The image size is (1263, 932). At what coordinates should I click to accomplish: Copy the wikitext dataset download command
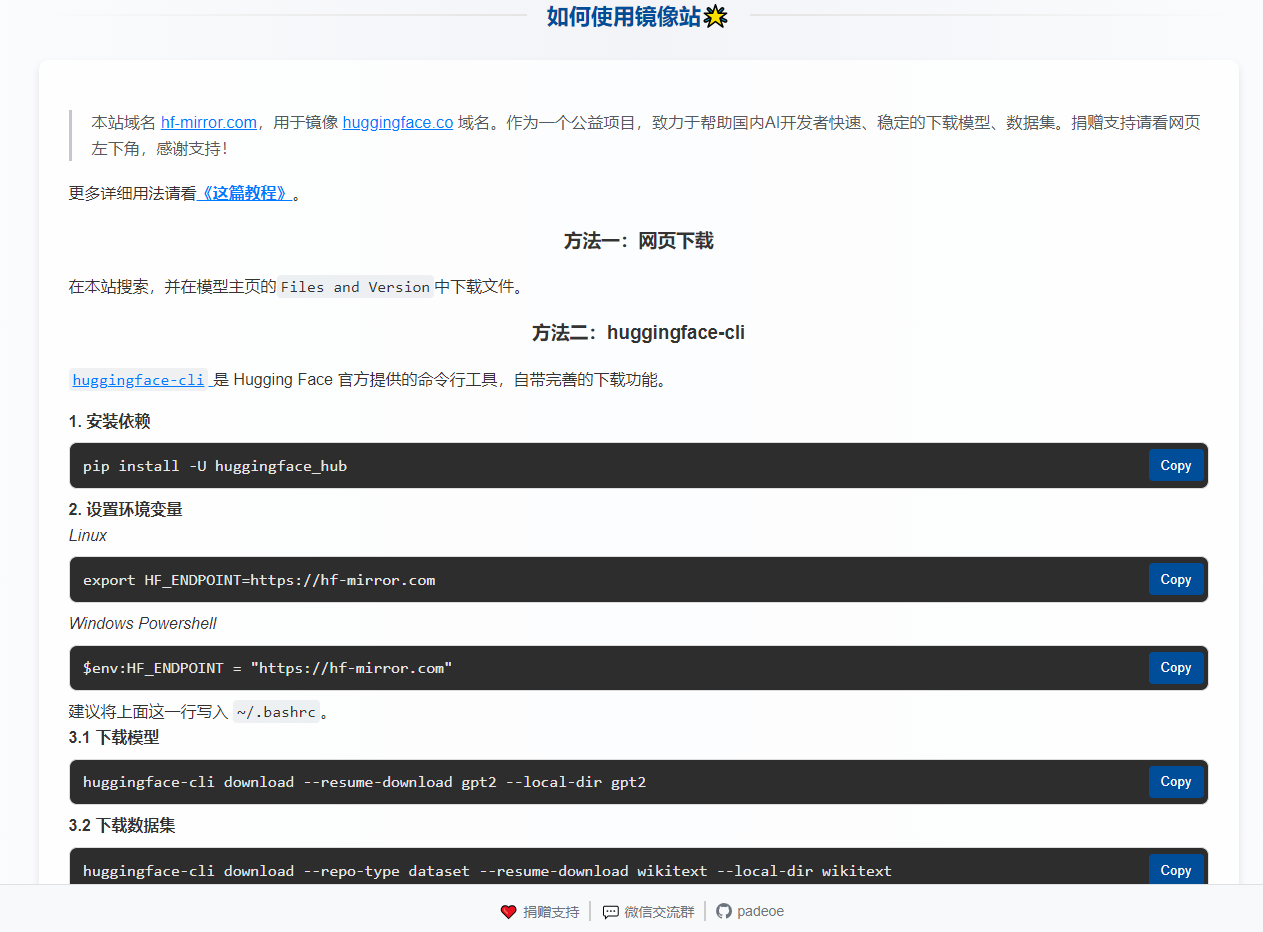pos(1175,870)
